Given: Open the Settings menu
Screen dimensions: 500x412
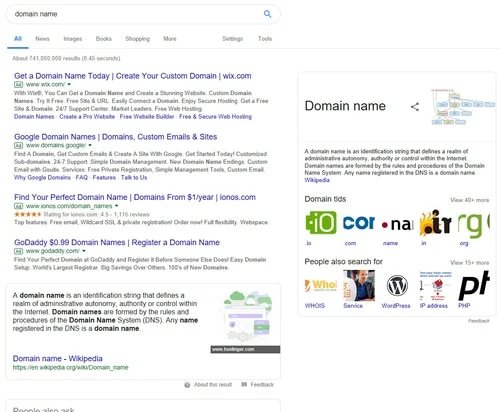Looking at the screenshot, I should (233, 39).
